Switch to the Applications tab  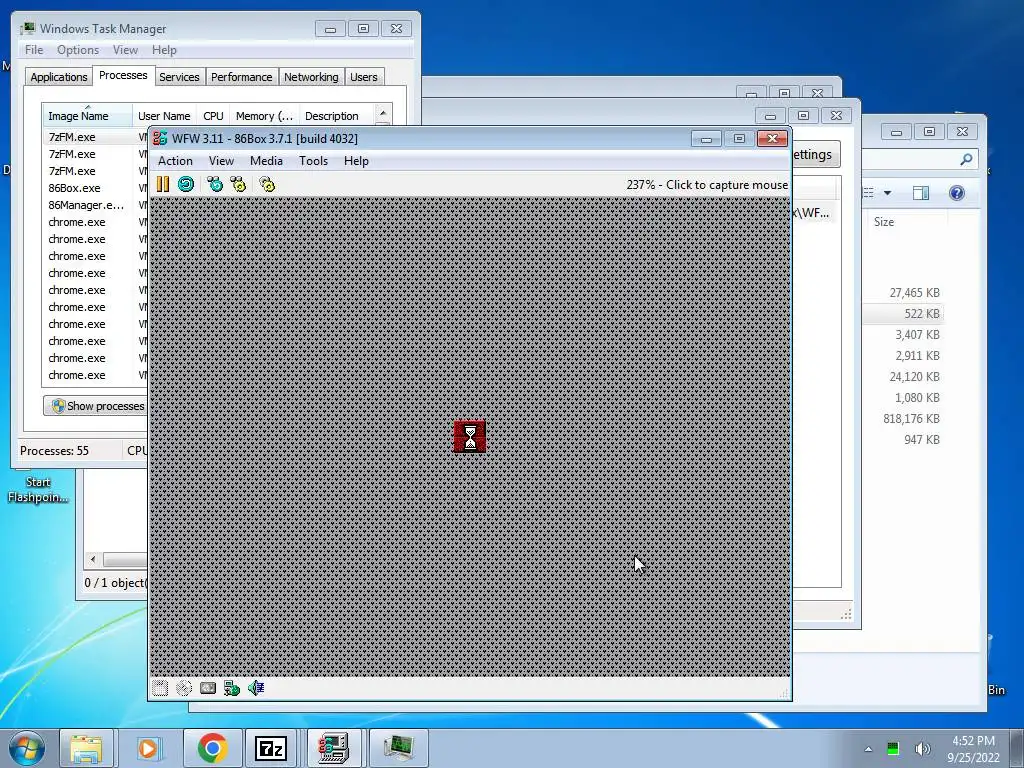pyautogui.click(x=59, y=77)
